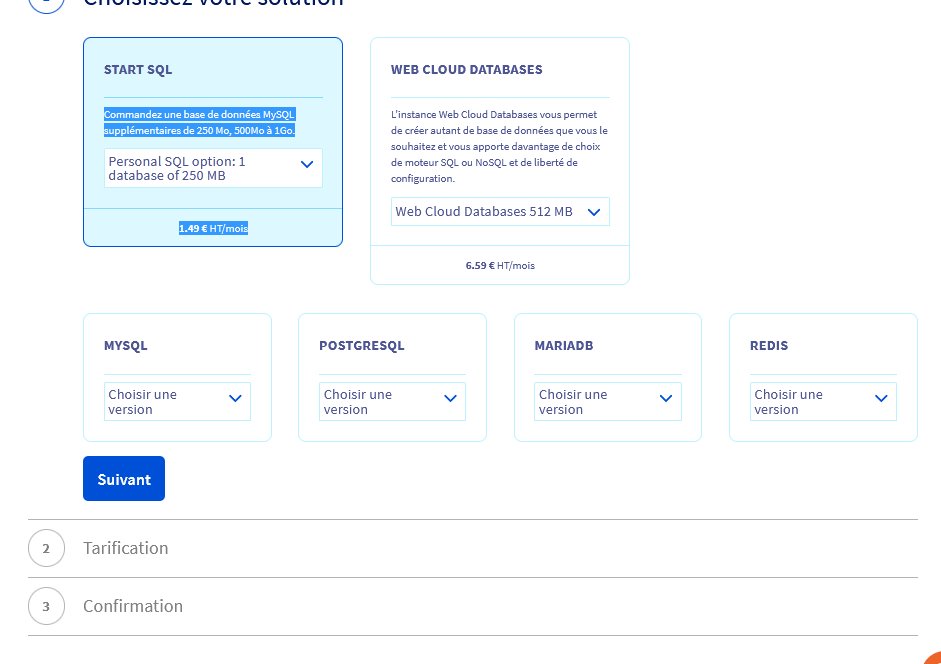Choose the MYSQL card heading
941x664 pixels.
(x=126, y=346)
